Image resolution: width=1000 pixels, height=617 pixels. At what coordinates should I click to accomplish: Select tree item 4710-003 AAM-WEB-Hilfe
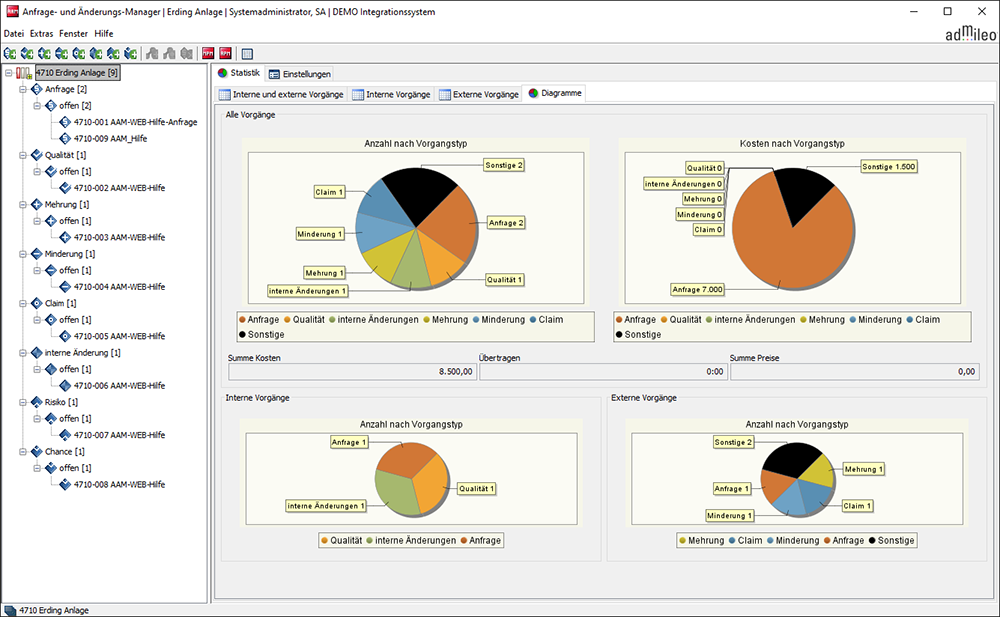(119, 237)
